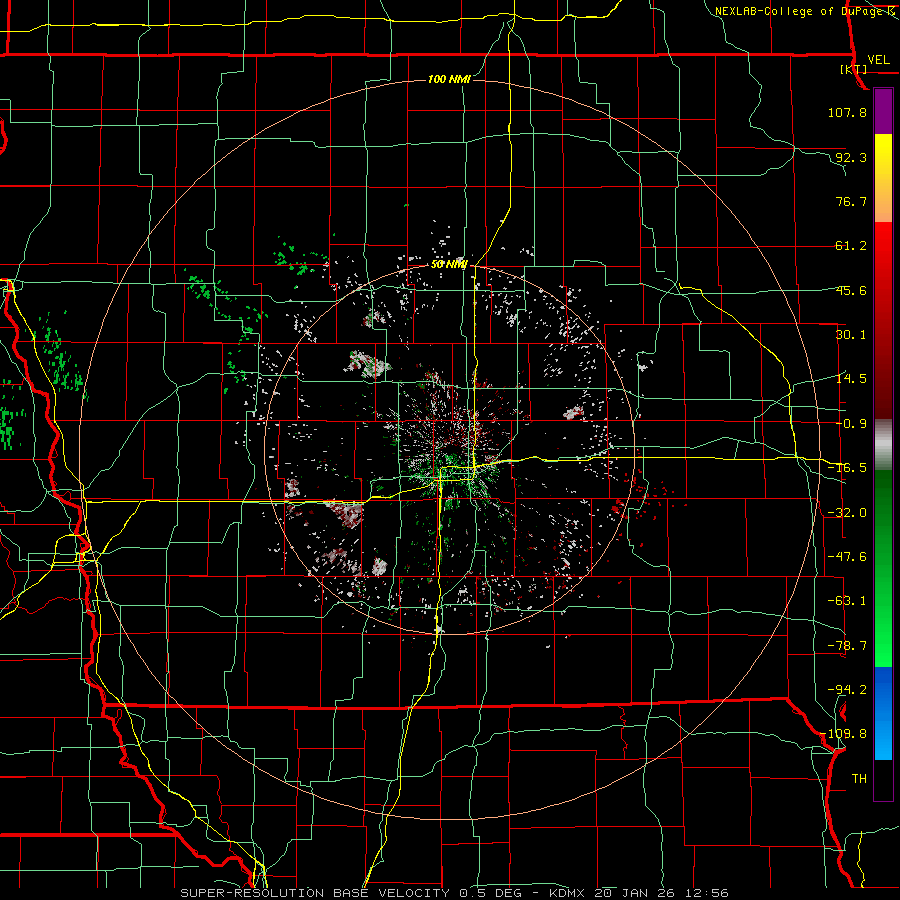The width and height of the screenshot is (900, 900).
Task: Click the 61.2 legend value
Action: point(851,246)
